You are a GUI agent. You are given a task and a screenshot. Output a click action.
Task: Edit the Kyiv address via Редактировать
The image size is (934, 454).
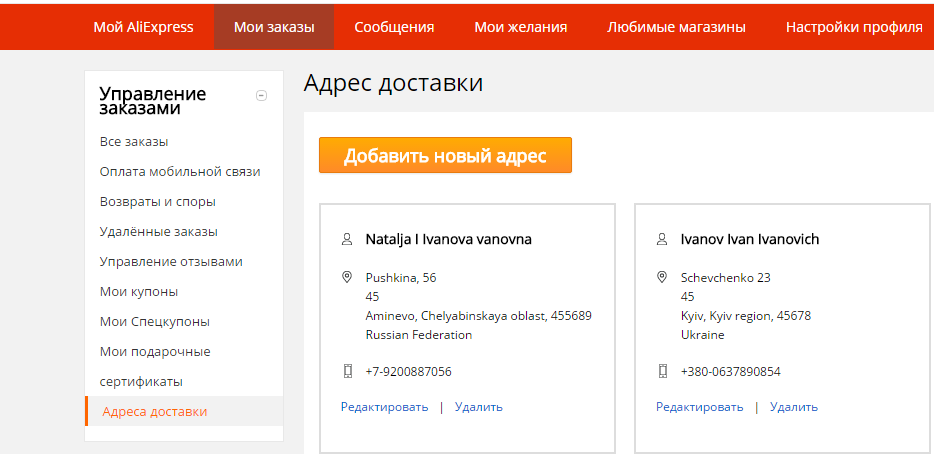point(700,407)
